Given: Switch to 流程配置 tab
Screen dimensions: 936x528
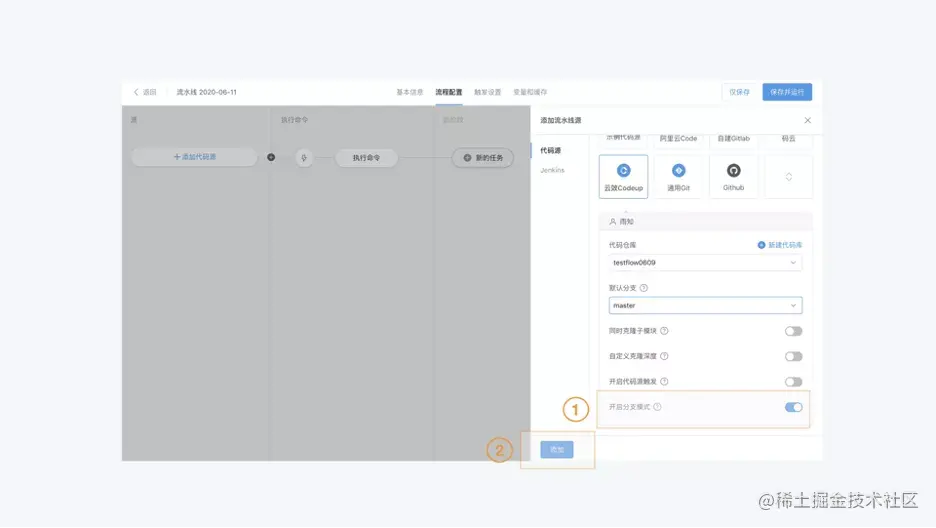Looking at the screenshot, I should pos(448,92).
